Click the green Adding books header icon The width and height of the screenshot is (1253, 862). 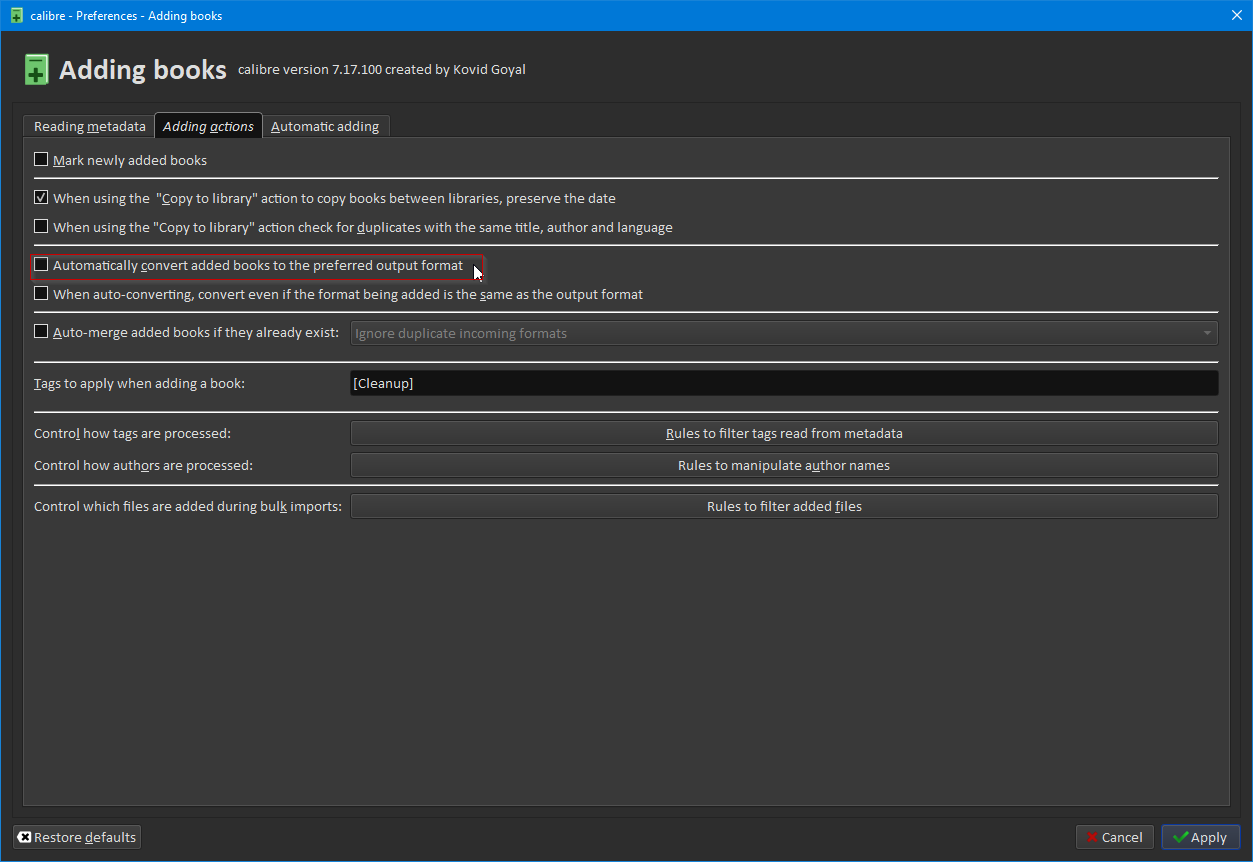pos(36,70)
